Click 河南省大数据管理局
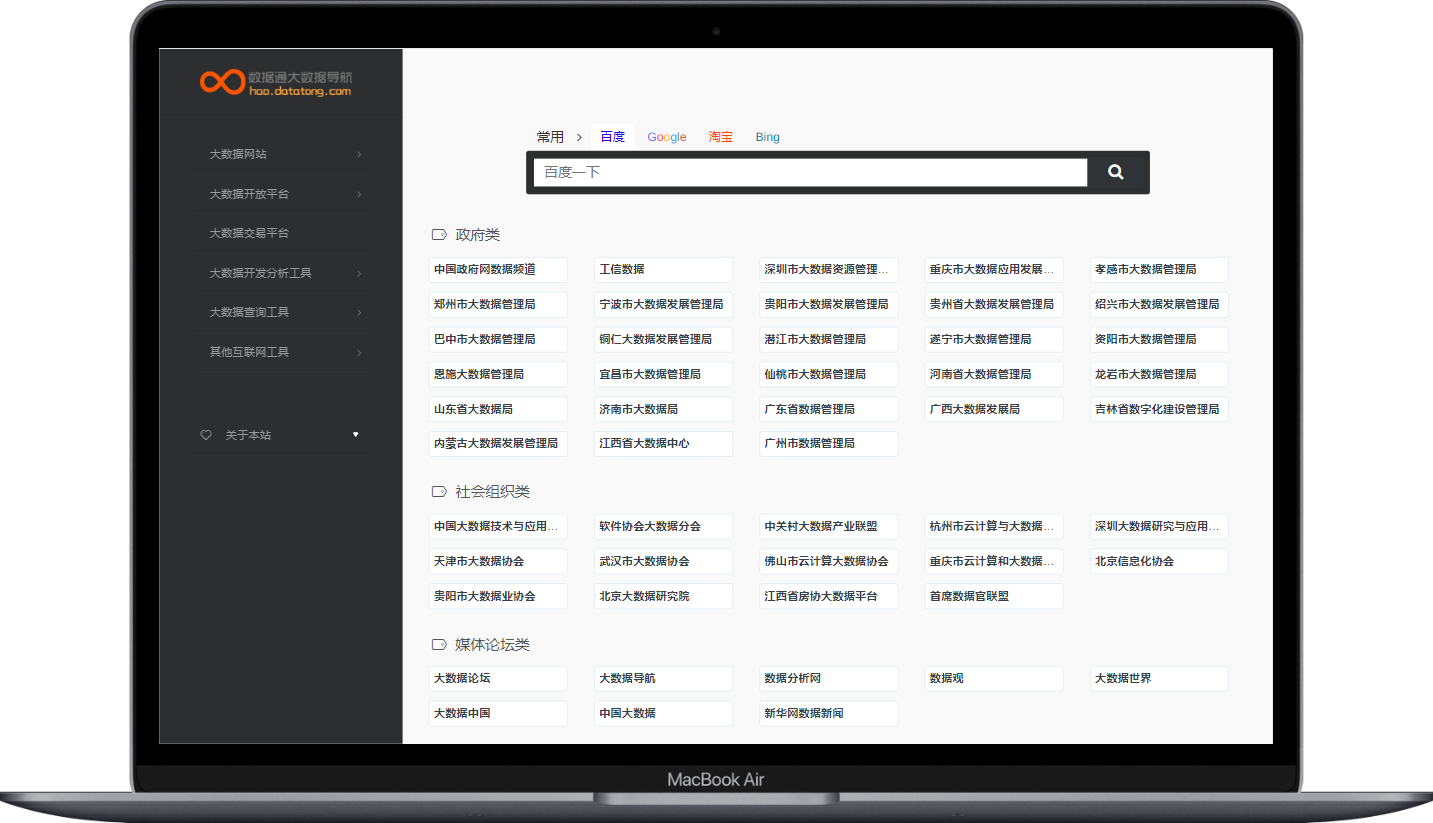This screenshot has height=823, width=1433. click(994, 374)
